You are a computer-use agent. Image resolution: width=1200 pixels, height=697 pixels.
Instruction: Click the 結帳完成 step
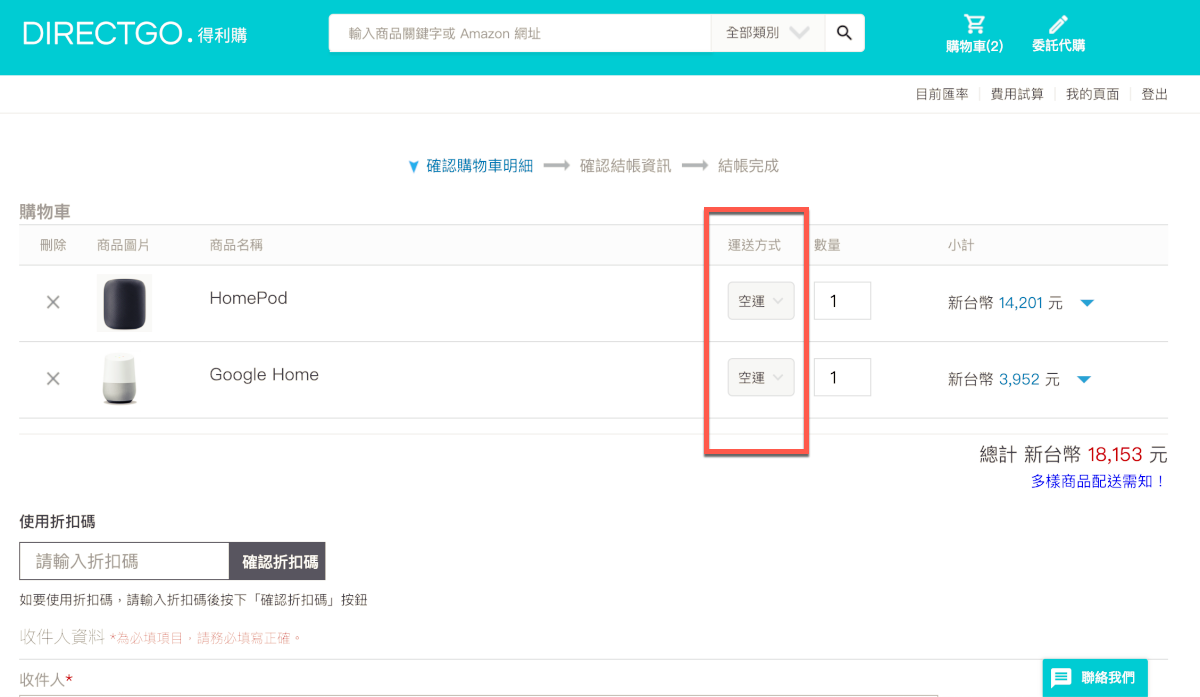748,166
